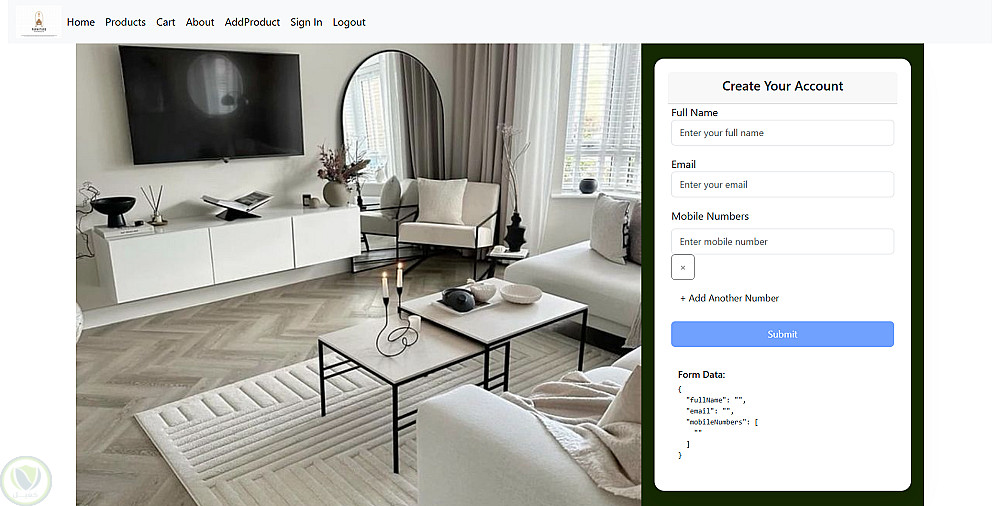Screen dimensions: 1000x506
Task: Click the living room hero image
Action: pyautogui.click(x=358, y=274)
